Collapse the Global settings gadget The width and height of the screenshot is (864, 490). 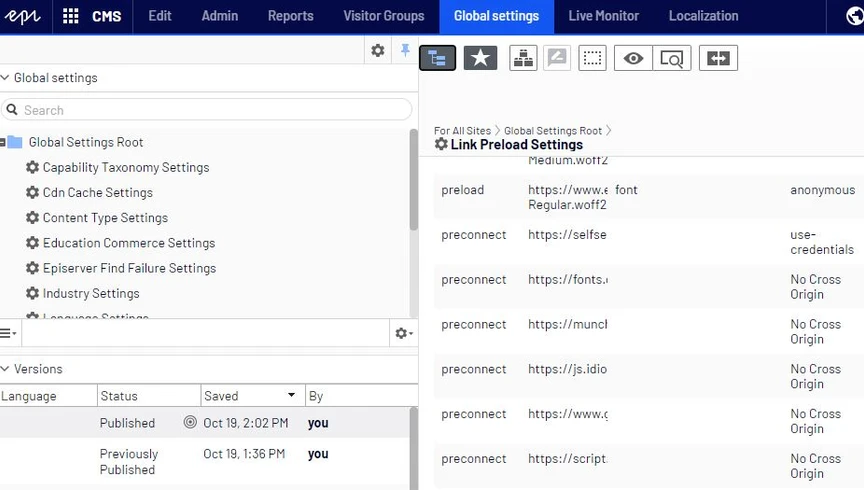pos(5,78)
